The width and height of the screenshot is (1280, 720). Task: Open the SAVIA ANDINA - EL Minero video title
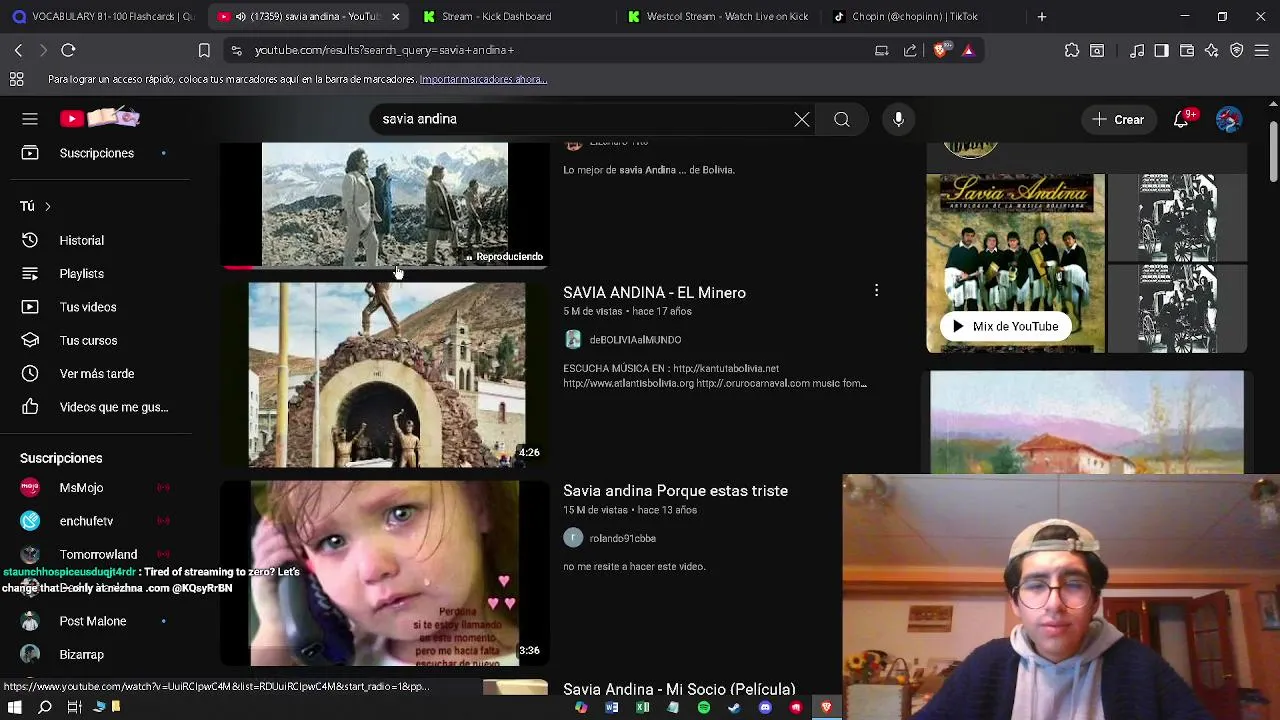click(654, 292)
